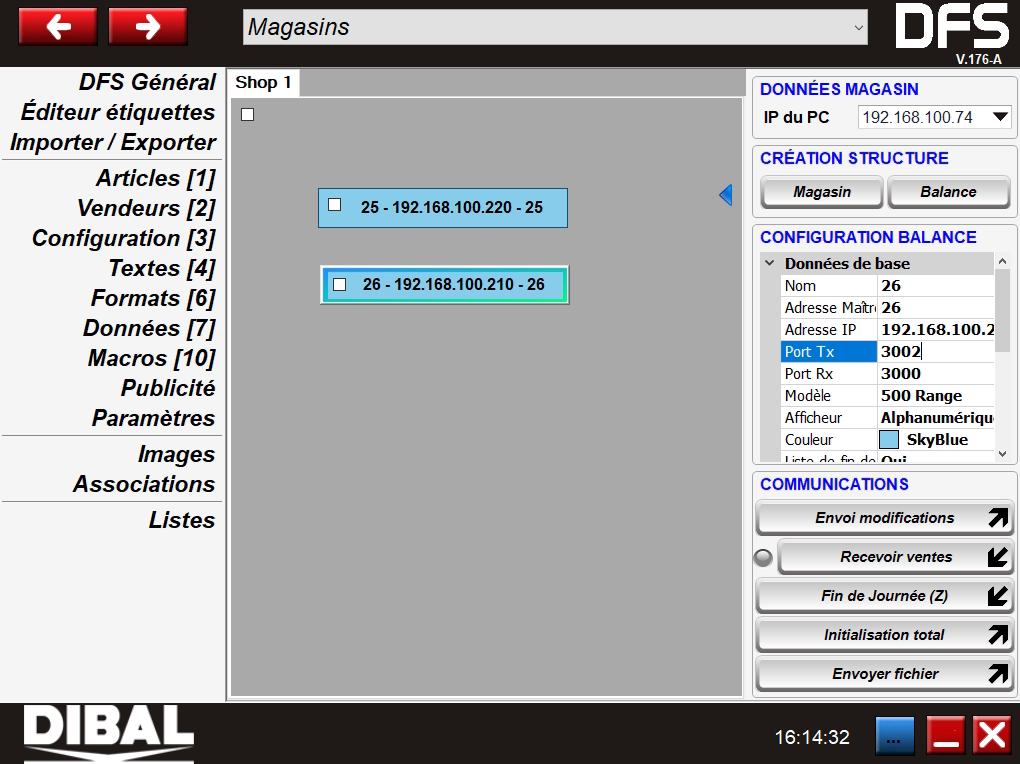Tick the Shop 1 top-left checkbox
The height and width of the screenshot is (764, 1020).
[x=248, y=115]
